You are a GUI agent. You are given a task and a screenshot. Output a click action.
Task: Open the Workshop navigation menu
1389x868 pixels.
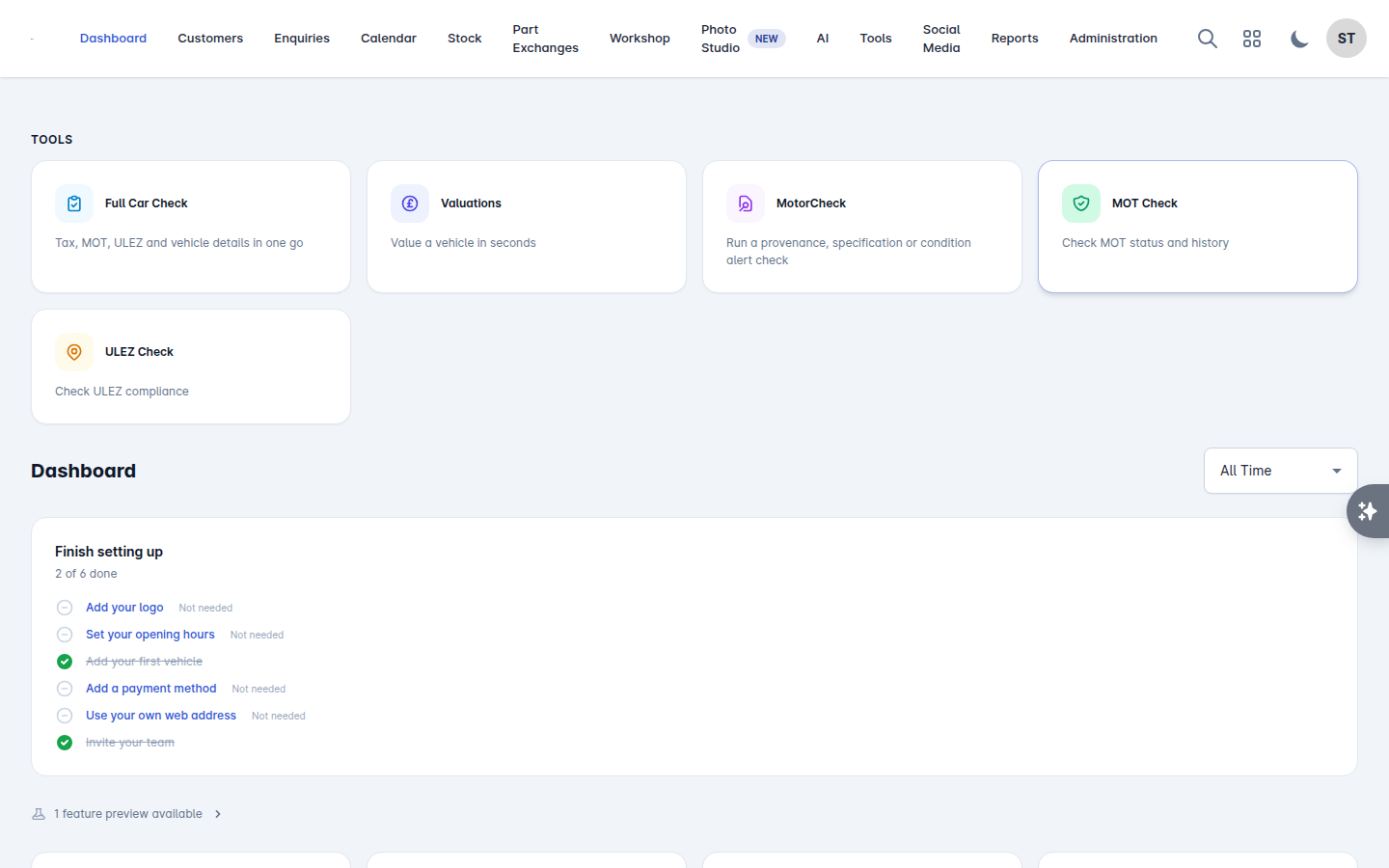(x=640, y=39)
